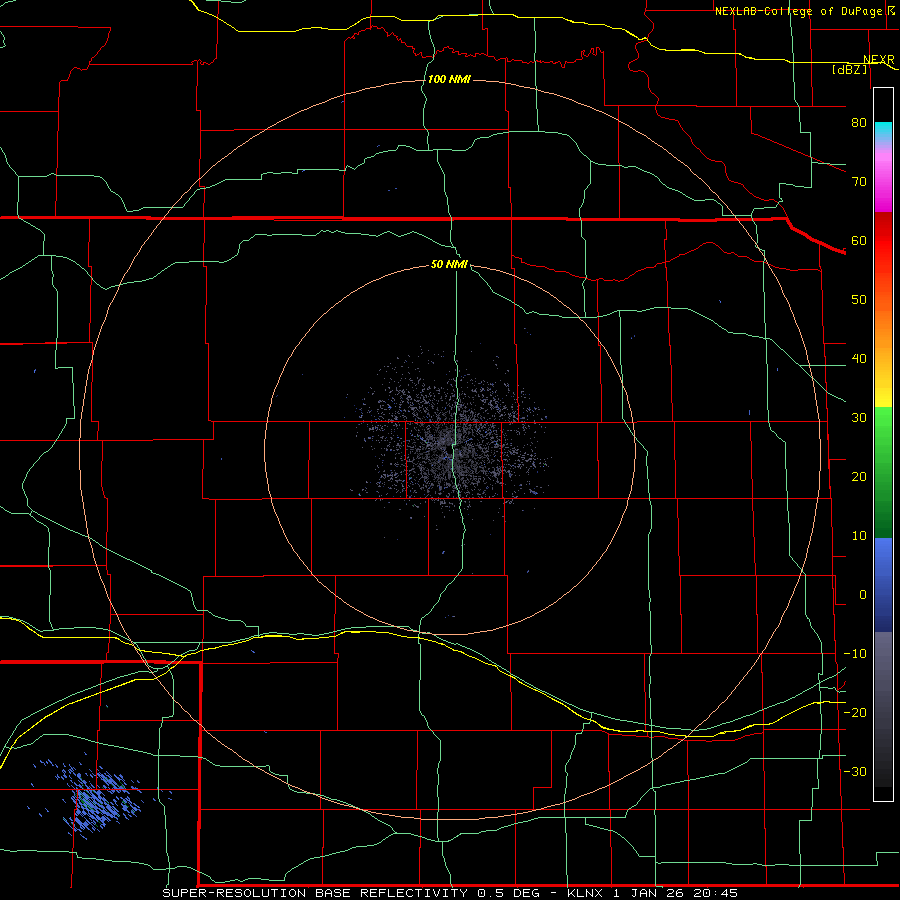The height and width of the screenshot is (900, 900).
Task: Click the yellow band of the color bar
Action: (883, 387)
